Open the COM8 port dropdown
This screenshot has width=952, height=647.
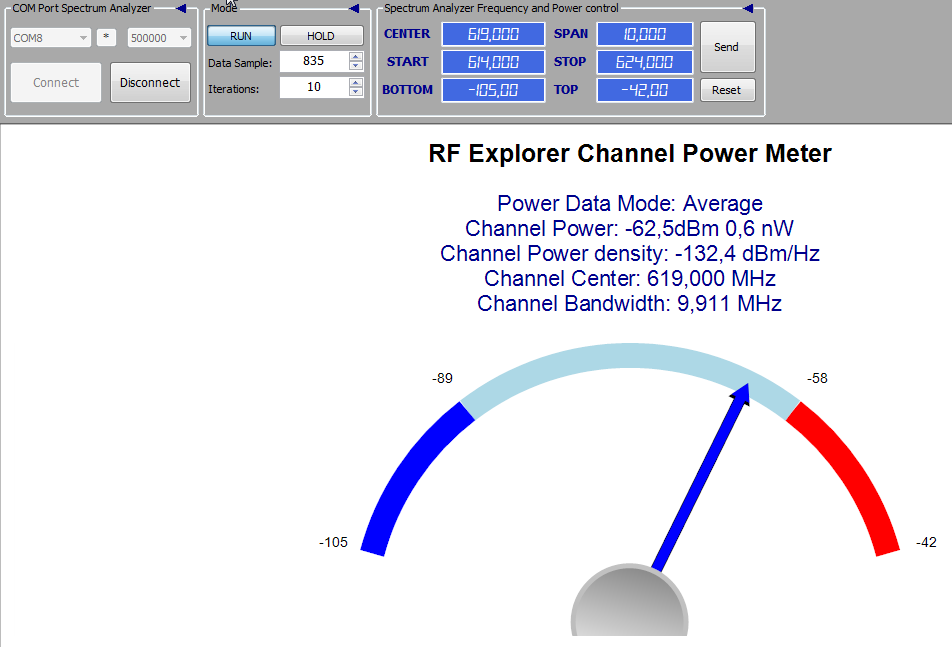coord(50,38)
